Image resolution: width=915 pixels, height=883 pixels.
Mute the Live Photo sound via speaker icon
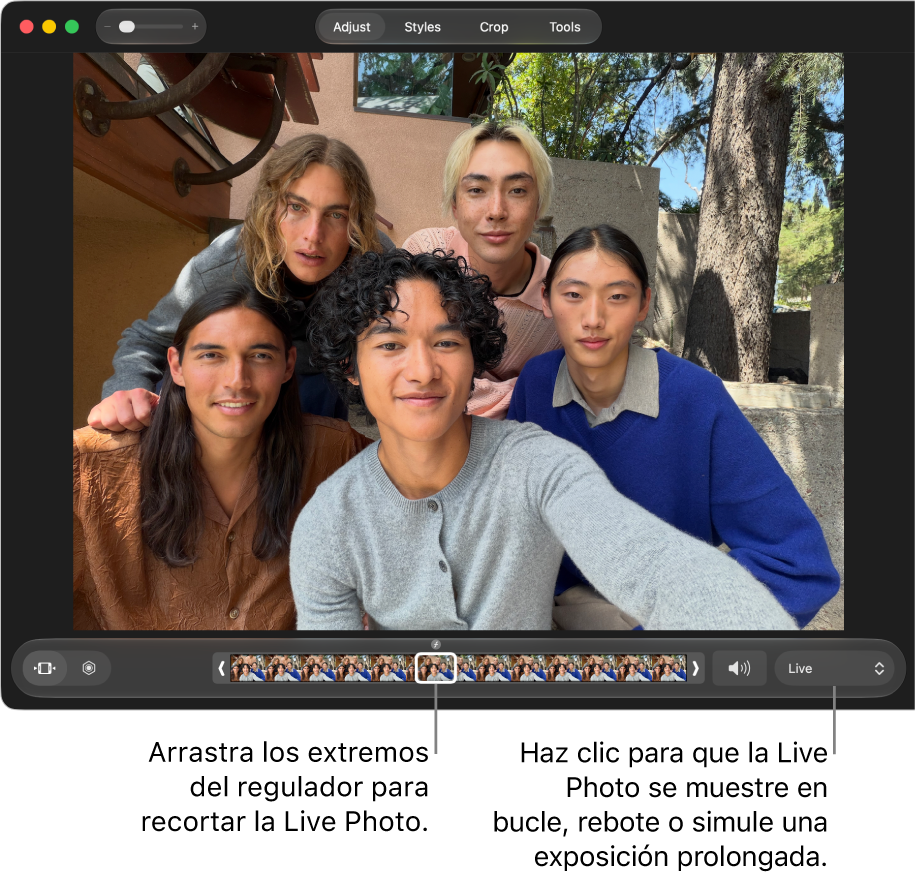click(739, 668)
